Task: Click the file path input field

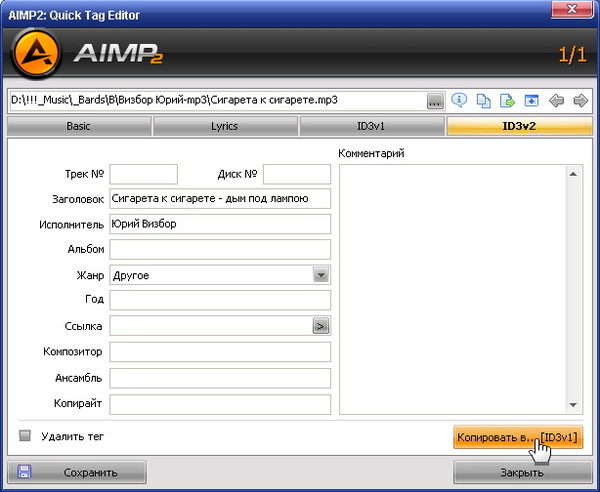Action: [217, 101]
